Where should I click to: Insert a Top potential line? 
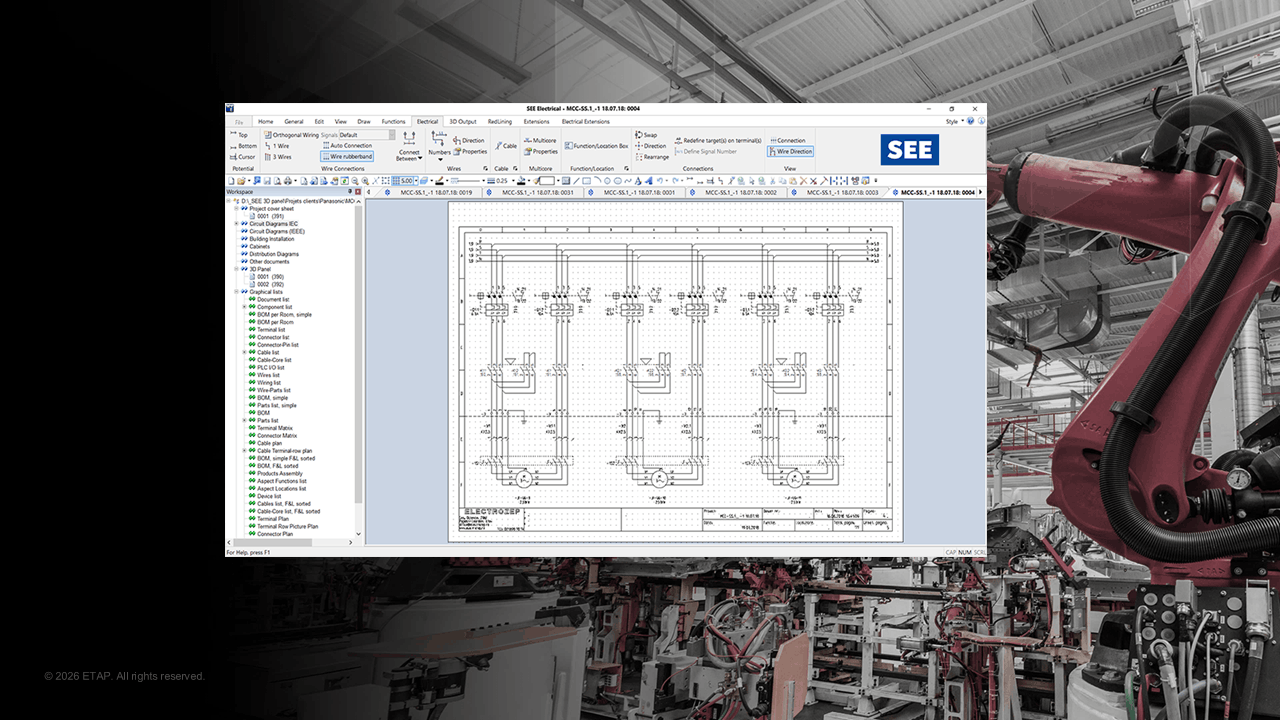click(x=238, y=135)
